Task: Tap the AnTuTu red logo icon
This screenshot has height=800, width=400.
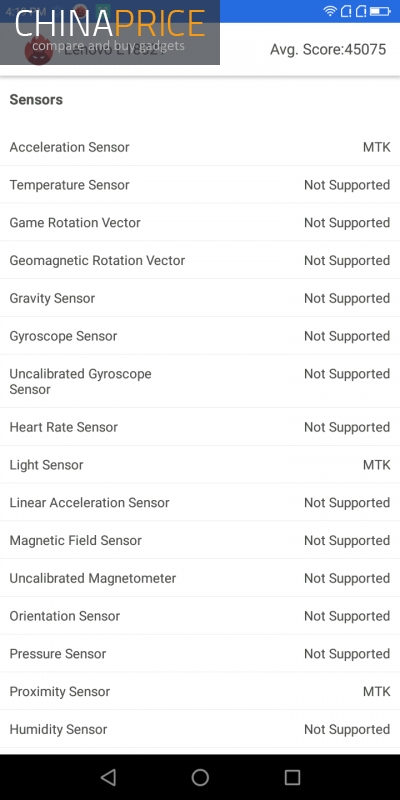Action: click(39, 50)
